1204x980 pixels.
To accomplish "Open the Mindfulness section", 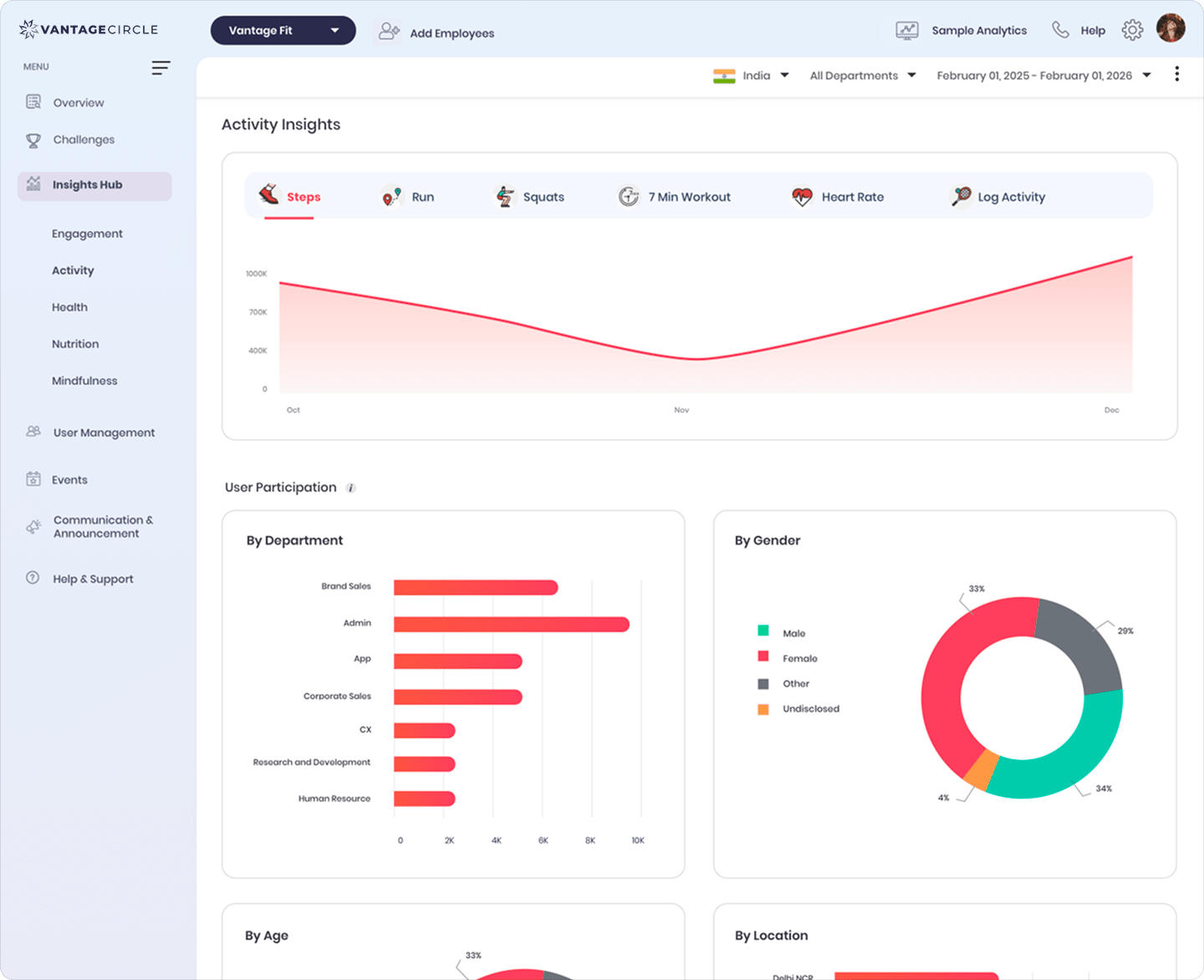I will (84, 380).
